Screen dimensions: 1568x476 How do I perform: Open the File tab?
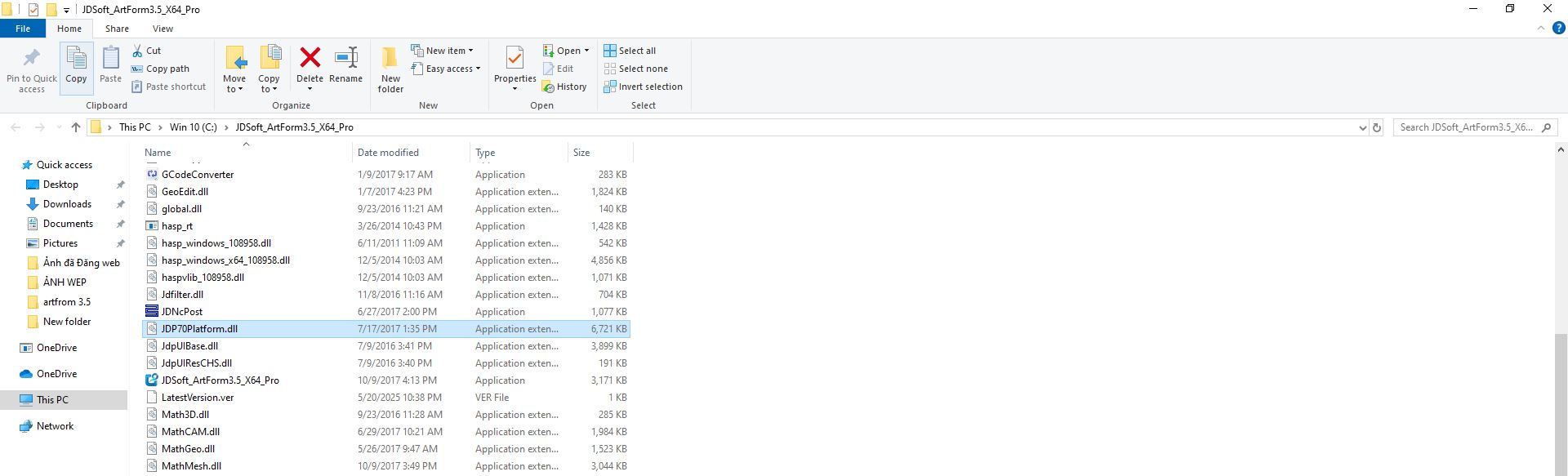(23, 29)
